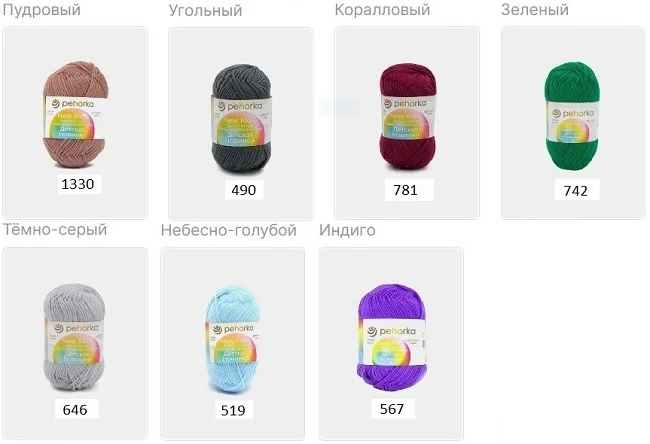Click color code 519 tag
The image size is (650, 444).
[x=233, y=410]
